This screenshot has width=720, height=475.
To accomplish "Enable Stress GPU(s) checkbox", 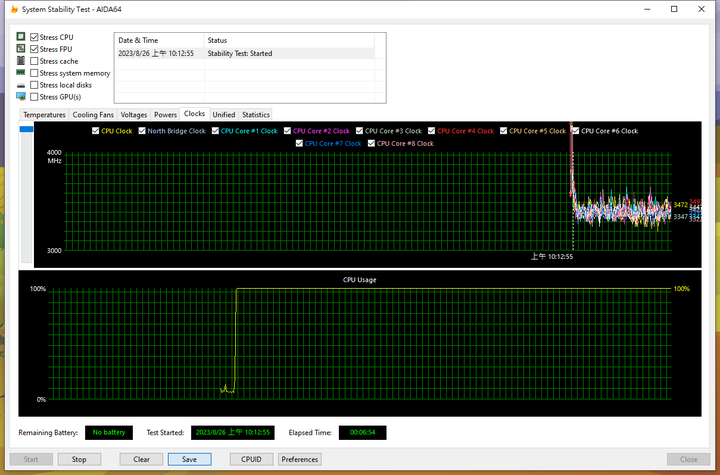I will (x=34, y=97).
